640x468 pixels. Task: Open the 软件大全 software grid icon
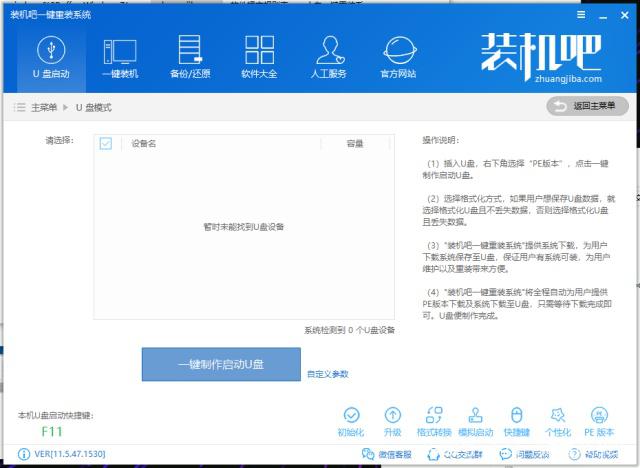pos(259,57)
